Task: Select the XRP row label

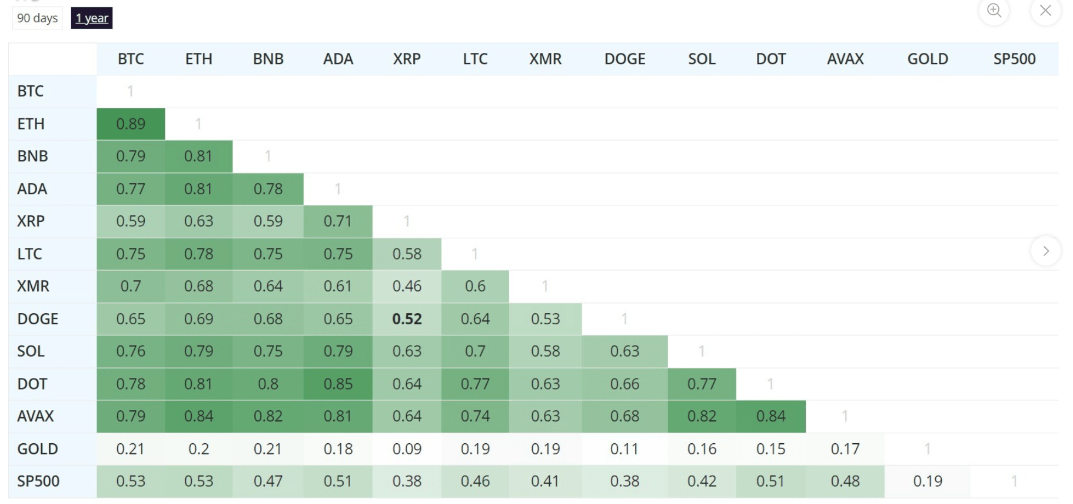Action: [53, 222]
